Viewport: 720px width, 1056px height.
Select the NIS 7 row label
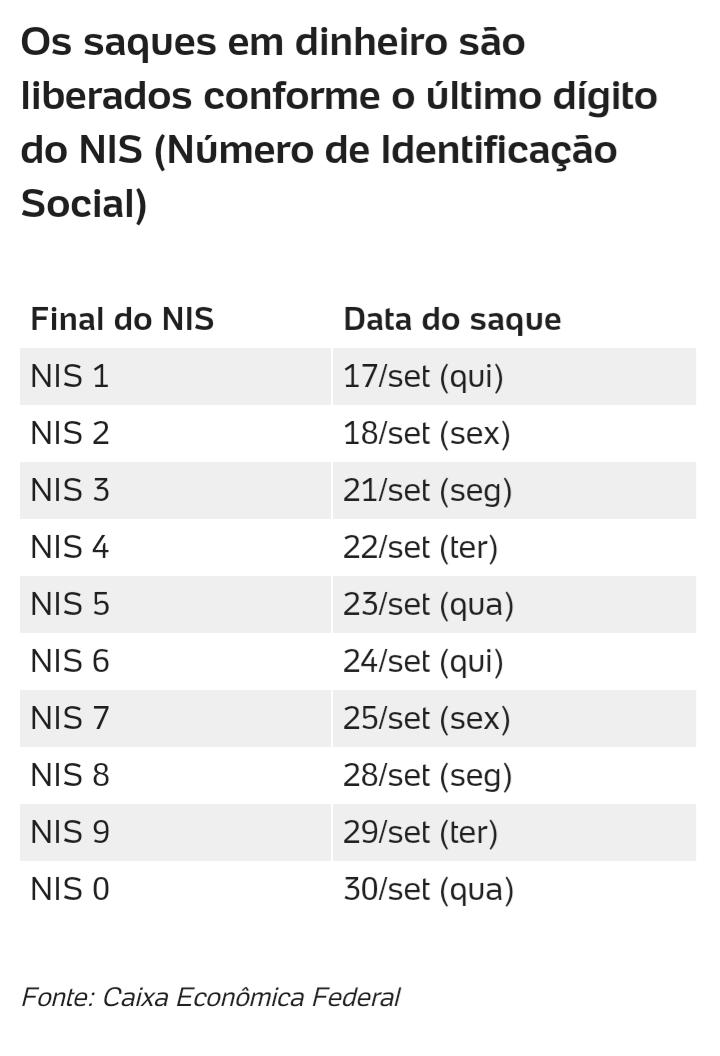[69, 719]
